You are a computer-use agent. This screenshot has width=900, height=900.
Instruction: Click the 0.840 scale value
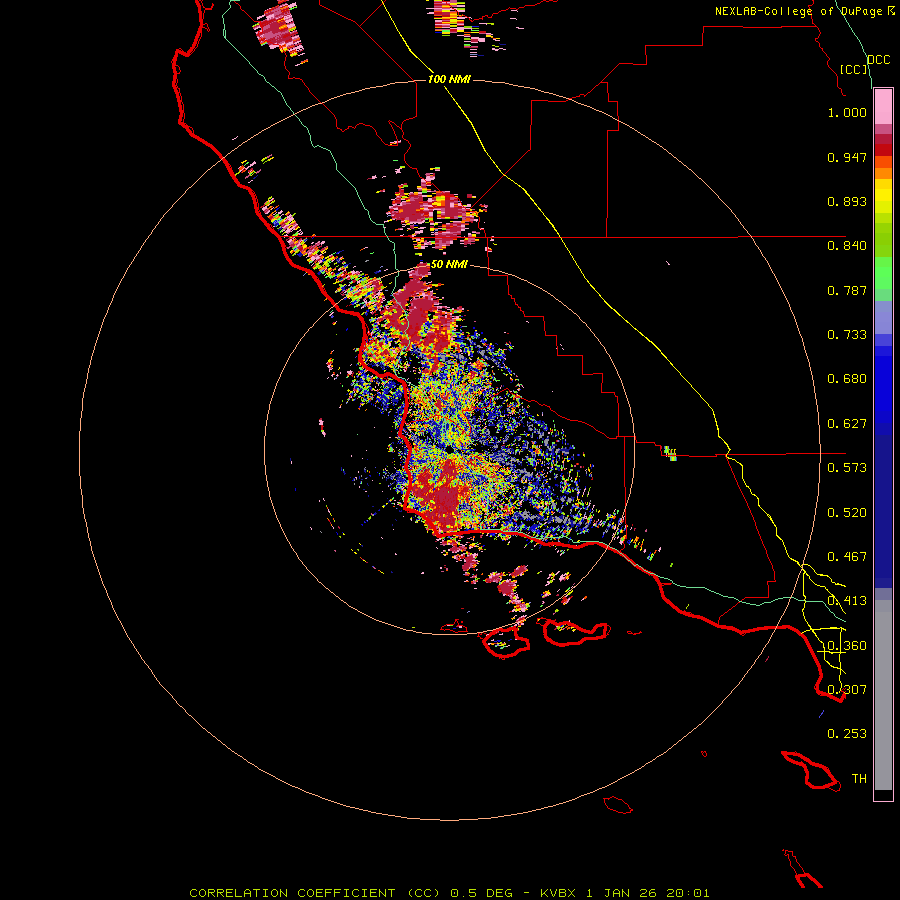pyautogui.click(x=847, y=246)
